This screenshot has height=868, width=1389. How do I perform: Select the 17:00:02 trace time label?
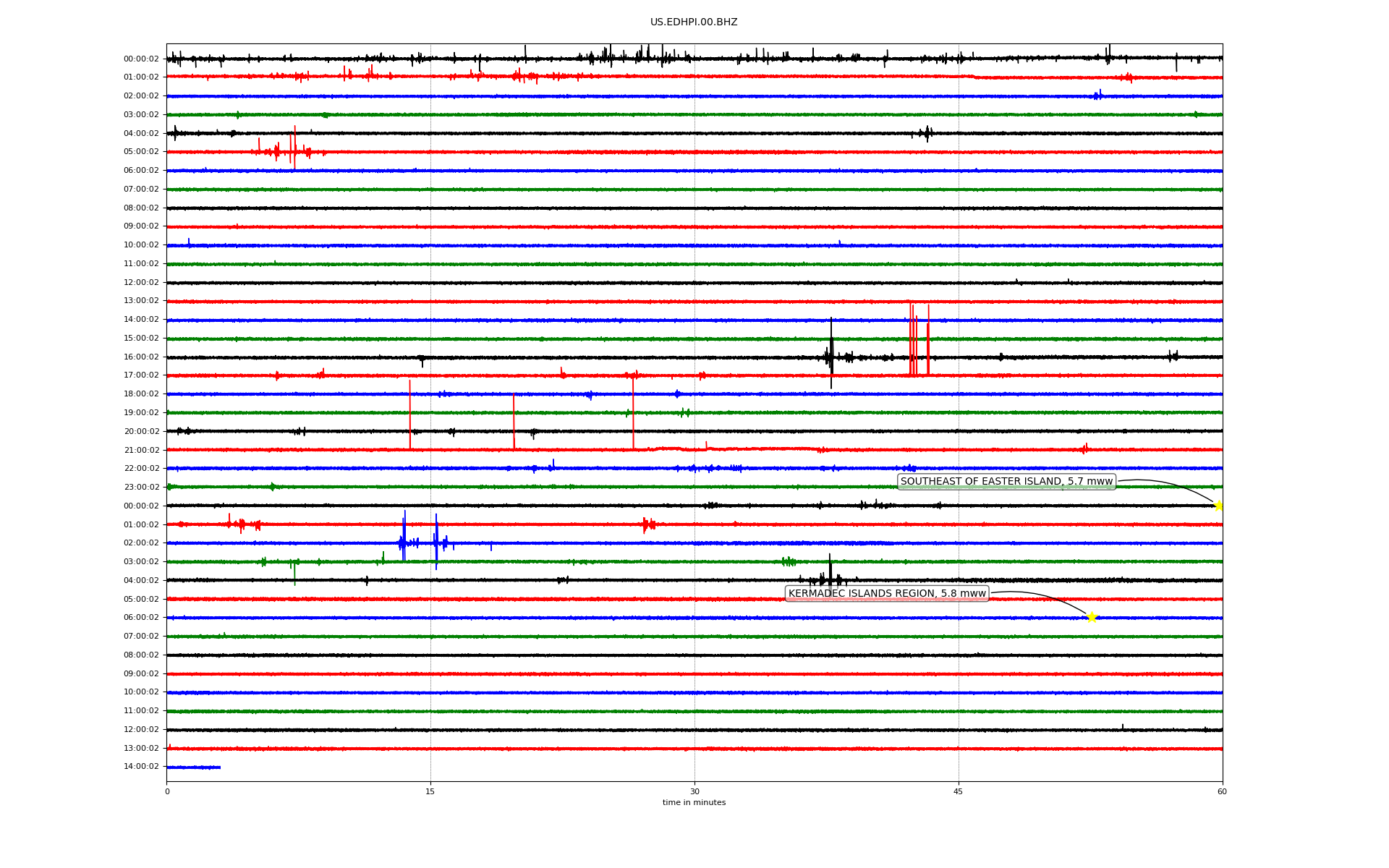coord(141,375)
